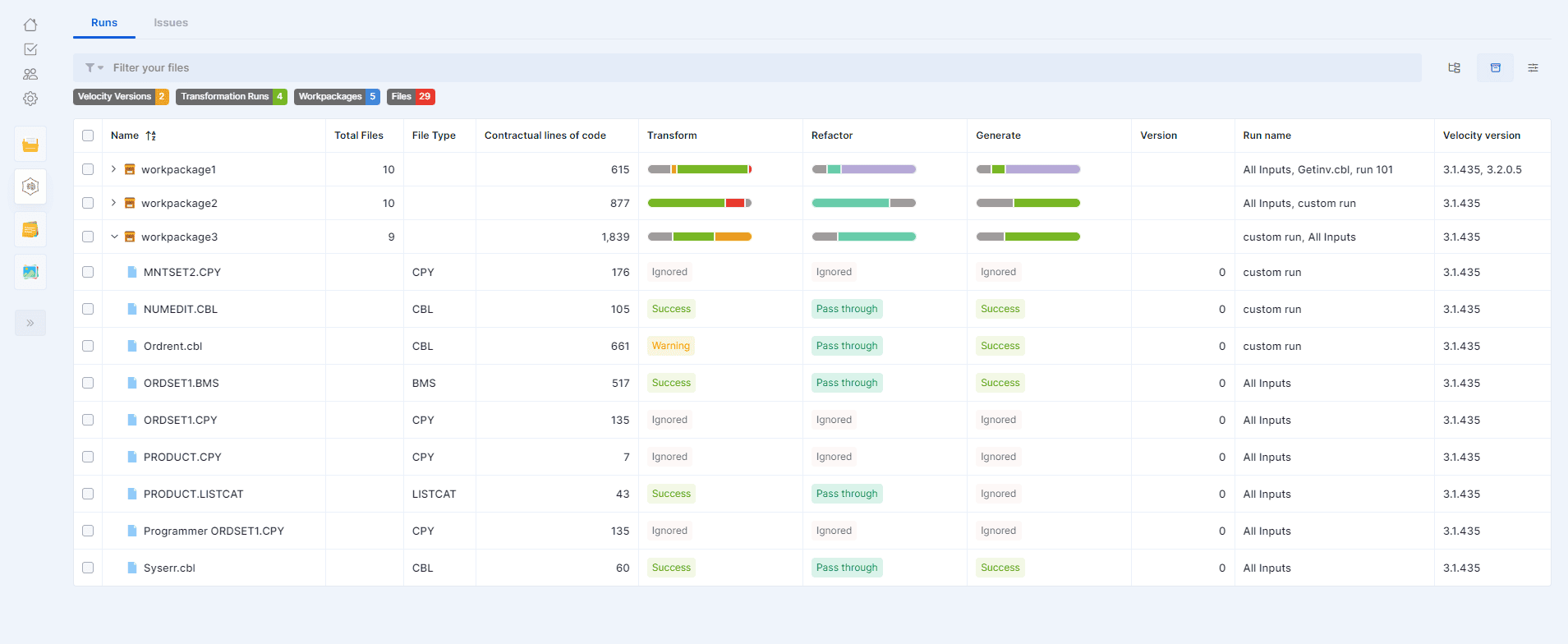The width and height of the screenshot is (1568, 644).
Task: Click the Total Files column header
Action: 359,136
